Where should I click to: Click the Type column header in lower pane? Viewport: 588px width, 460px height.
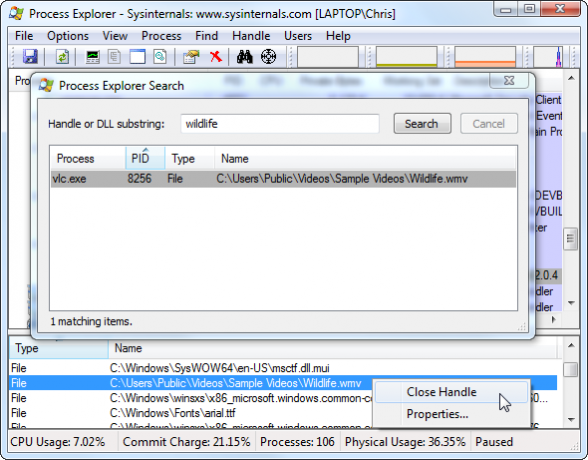[x=59, y=348]
